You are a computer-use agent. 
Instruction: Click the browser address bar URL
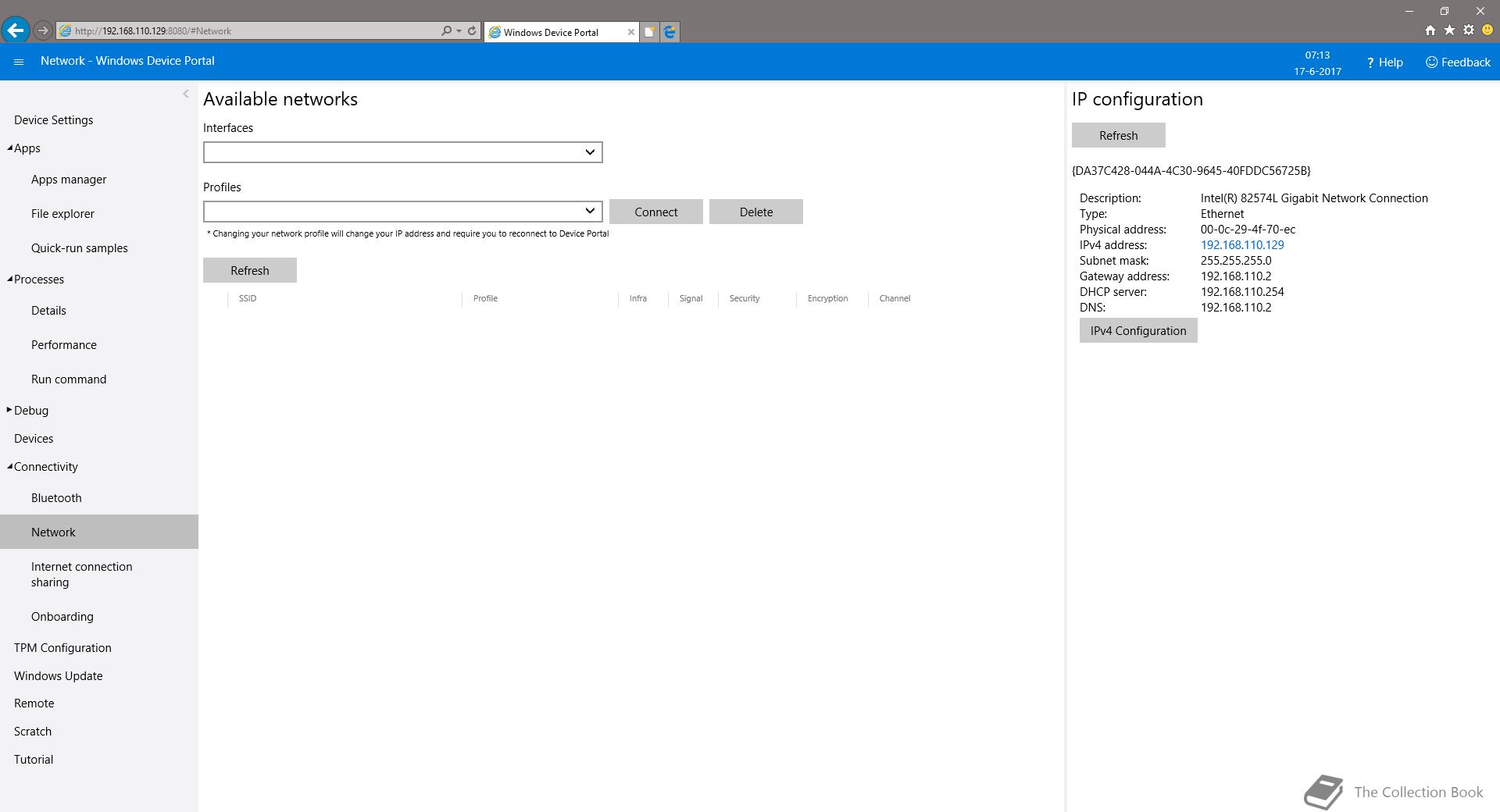(x=153, y=31)
